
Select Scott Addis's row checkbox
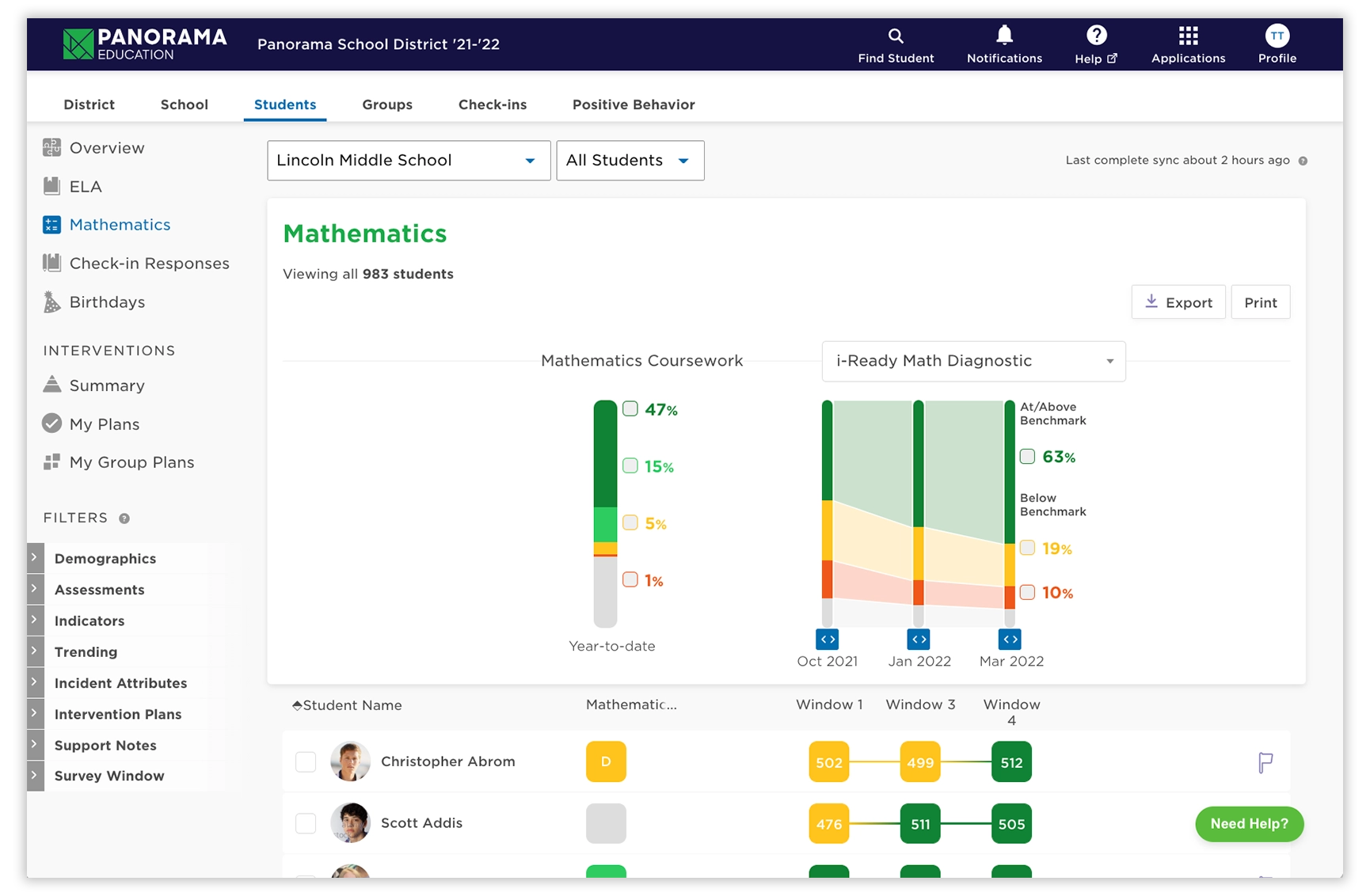click(x=306, y=823)
